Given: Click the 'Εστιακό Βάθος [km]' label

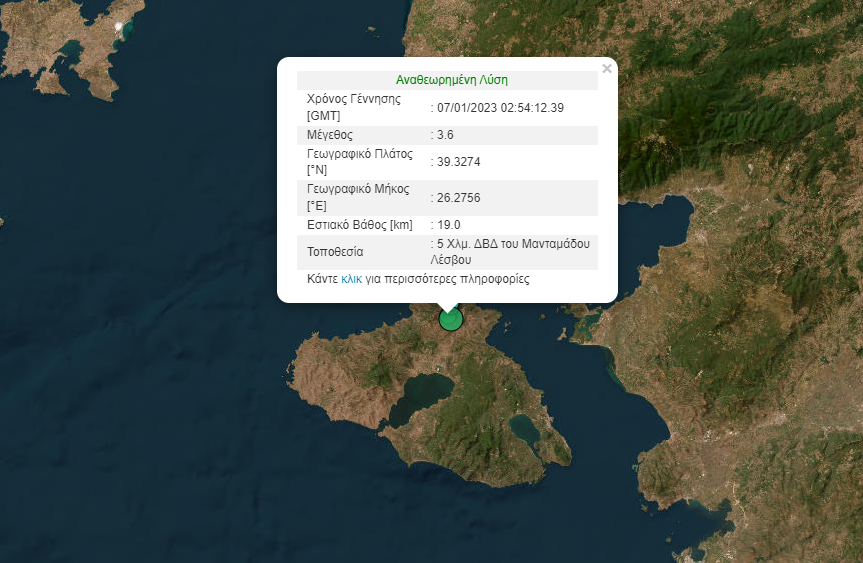Looking at the screenshot, I should (359, 225).
